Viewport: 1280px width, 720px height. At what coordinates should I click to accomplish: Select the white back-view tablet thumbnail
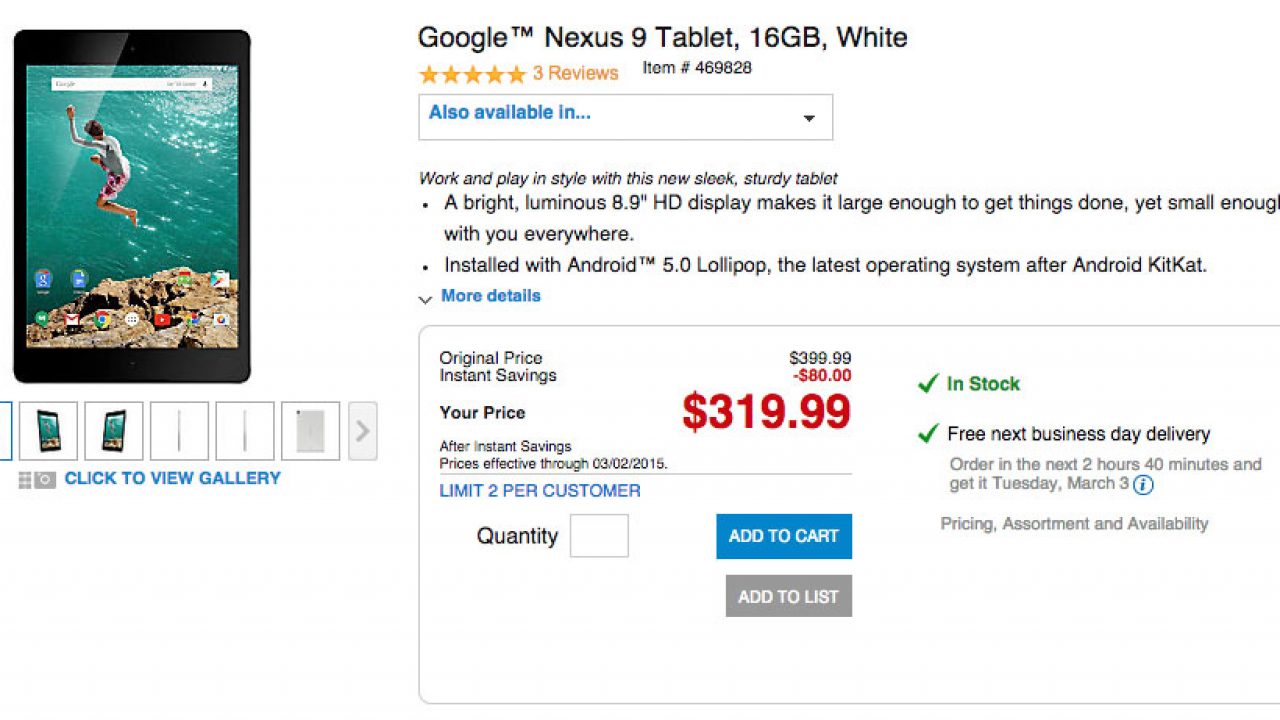coord(310,431)
